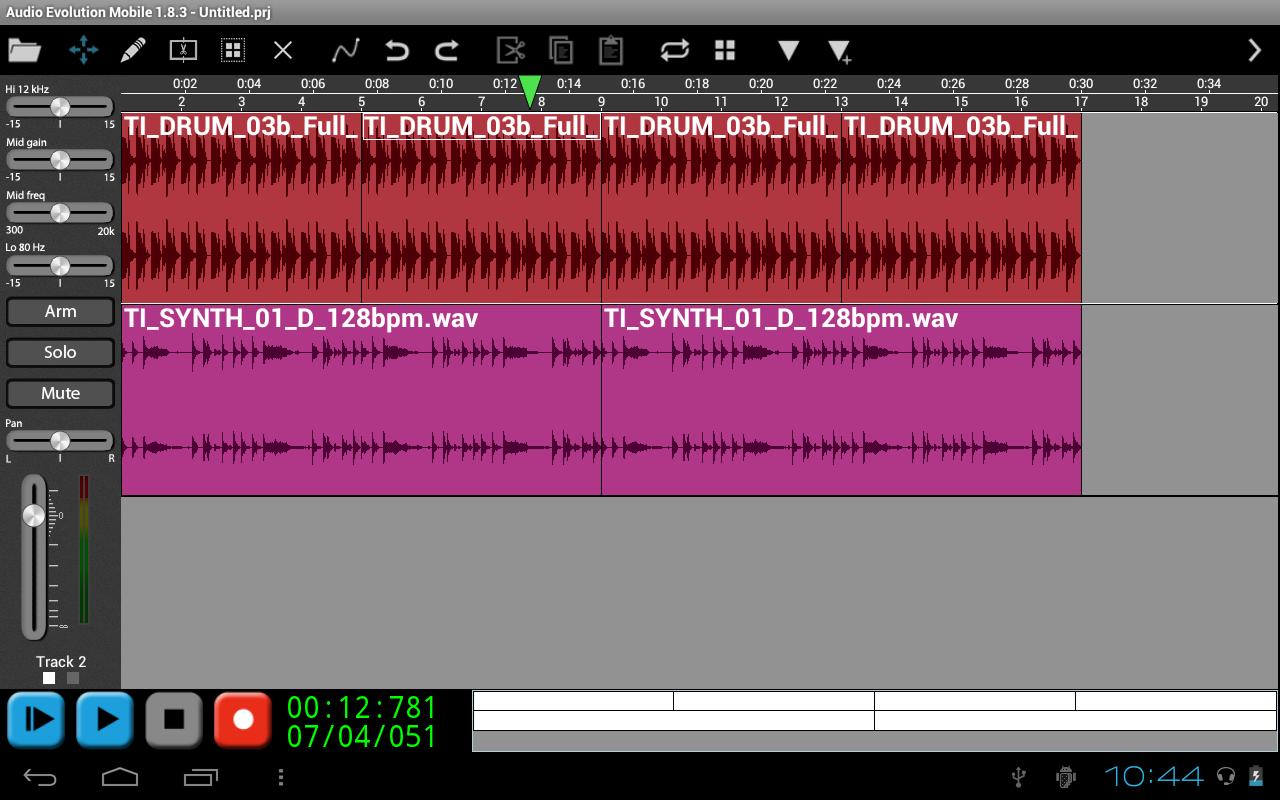Open project with the folder icon
The image size is (1280, 800).
[x=24, y=50]
